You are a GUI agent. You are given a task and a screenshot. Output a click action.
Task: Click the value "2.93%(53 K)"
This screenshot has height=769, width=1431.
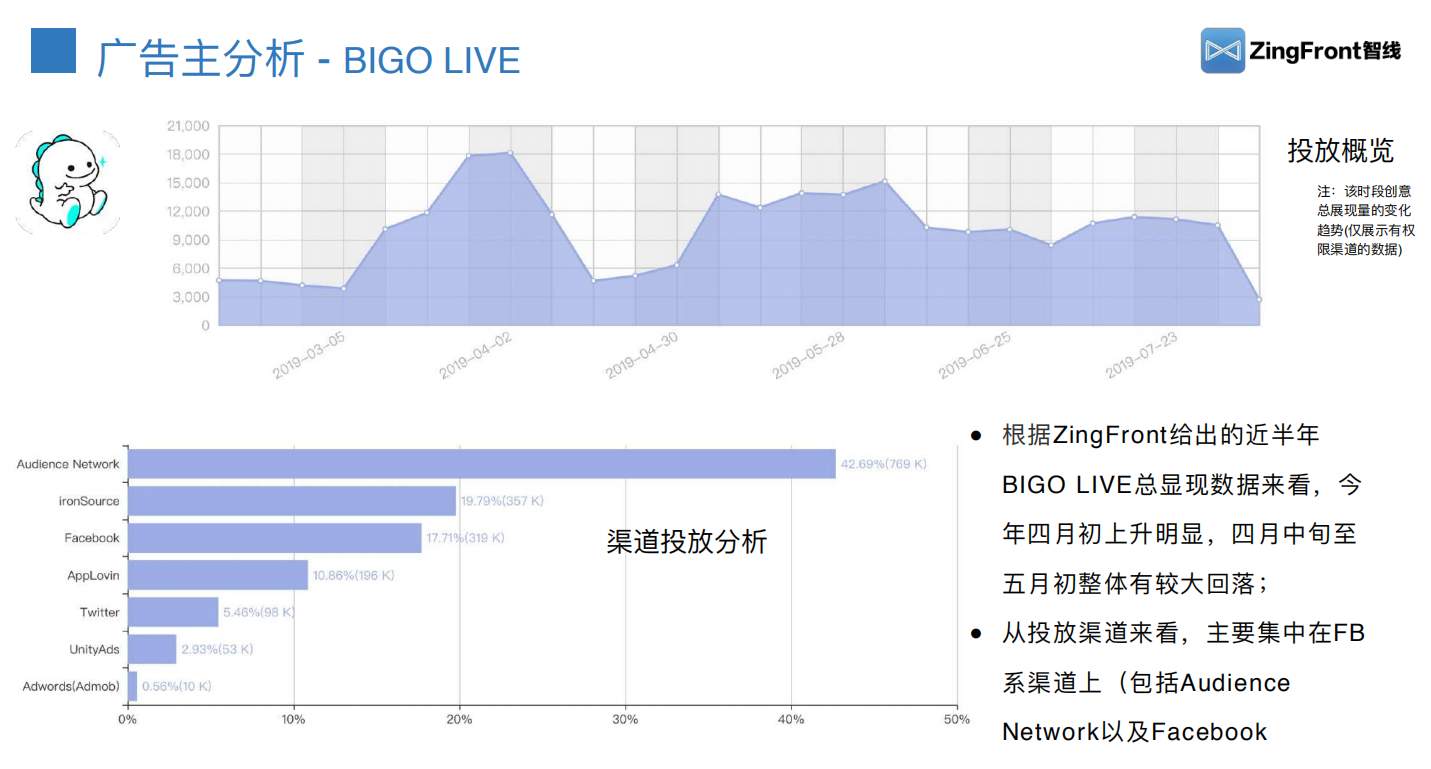click(217, 649)
